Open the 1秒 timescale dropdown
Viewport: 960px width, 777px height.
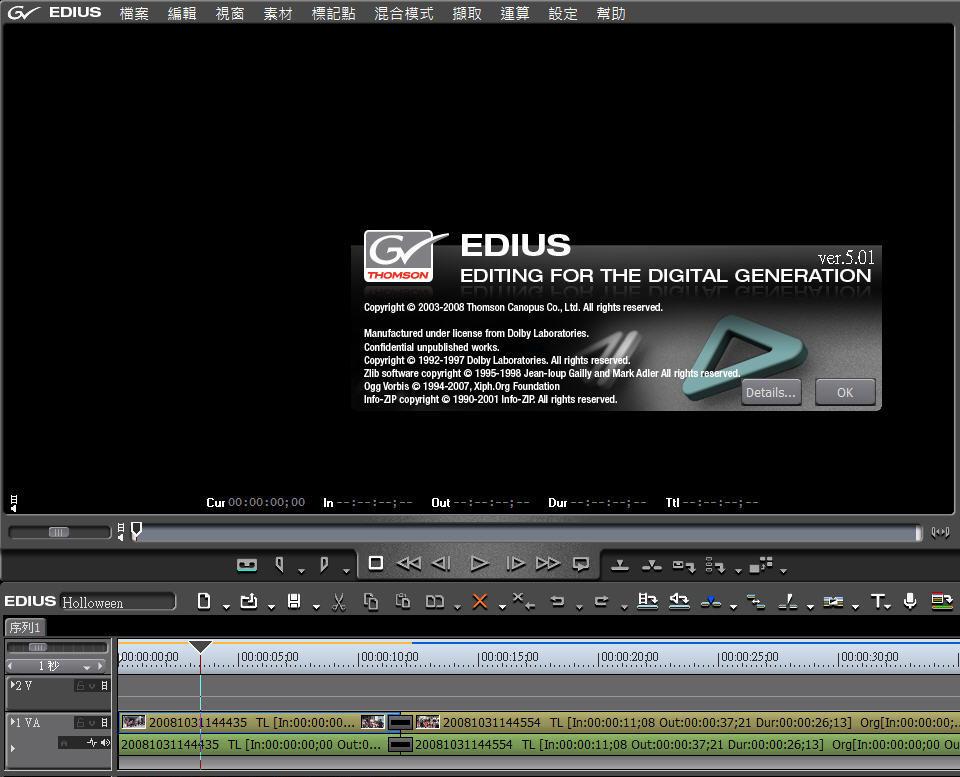point(87,667)
